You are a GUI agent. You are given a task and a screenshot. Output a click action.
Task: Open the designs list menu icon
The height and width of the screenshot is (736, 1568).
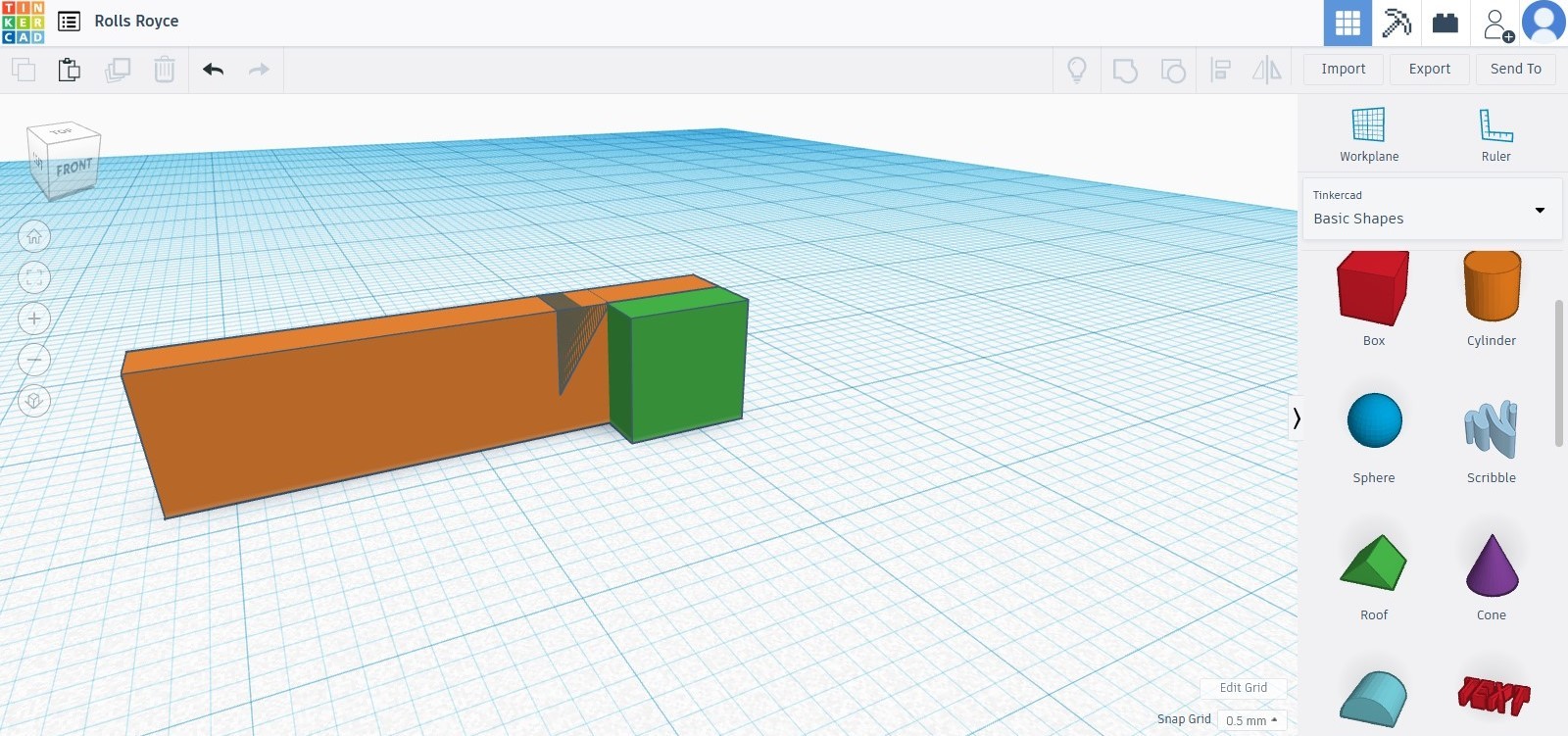coord(69,22)
